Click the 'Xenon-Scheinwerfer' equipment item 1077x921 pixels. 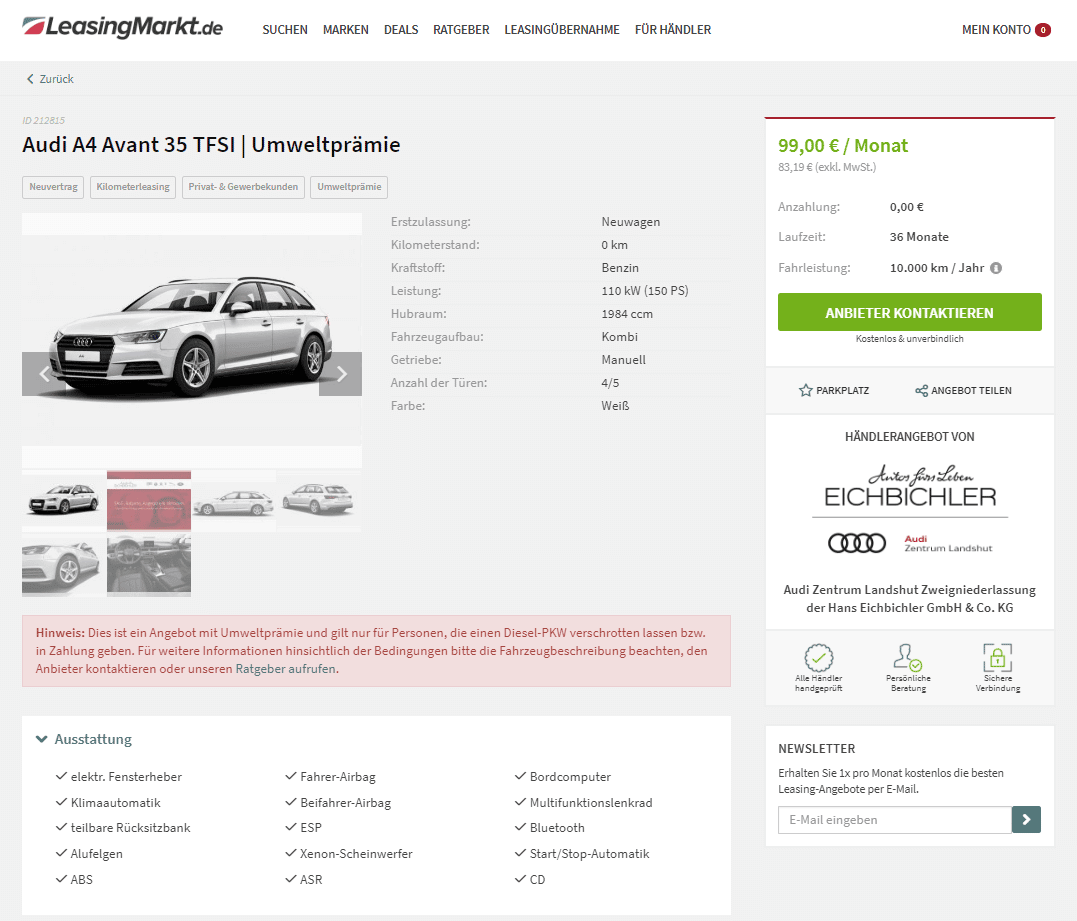pyautogui.click(x=356, y=854)
